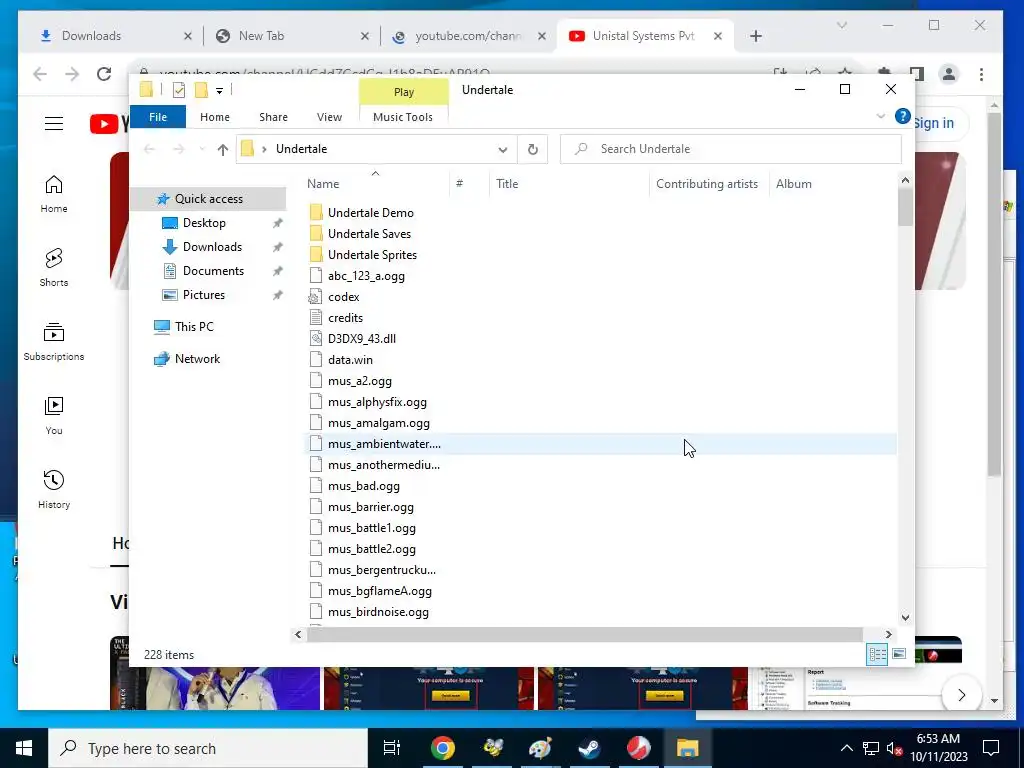Screen dimensions: 1024x768
Task: Open the YouTube hamburger guide menu
Action: [54, 123]
